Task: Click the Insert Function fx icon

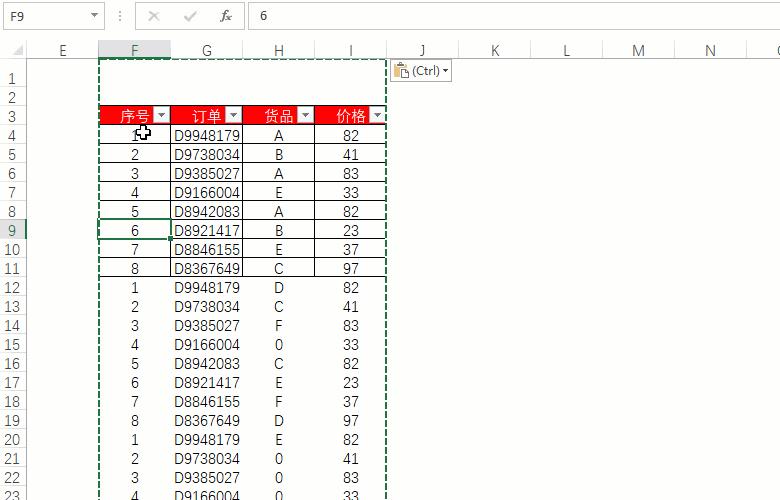Action: pos(226,16)
